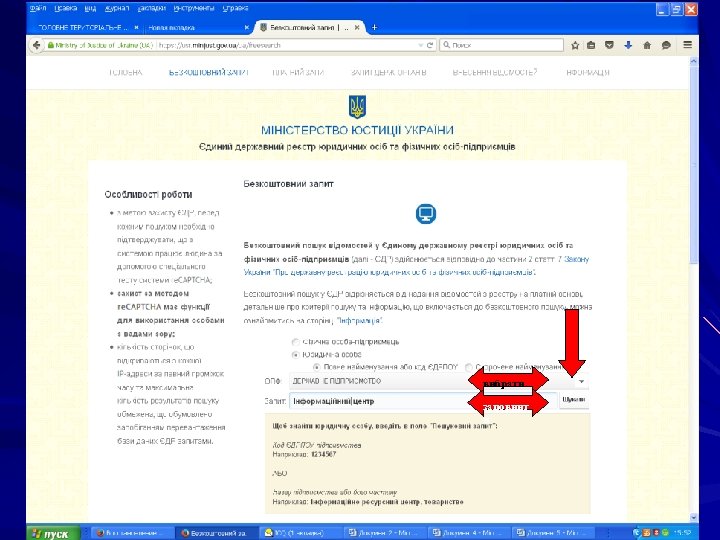This screenshot has height=540, width=720.
Task: Click the Ukrainian trident emblem
Action: [357, 107]
